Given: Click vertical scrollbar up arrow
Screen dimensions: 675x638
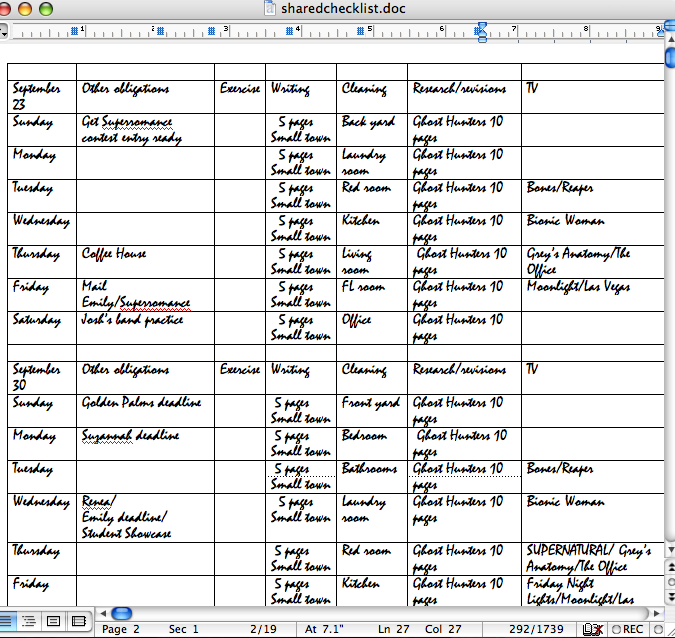Looking at the screenshot, I should (x=670, y=39).
